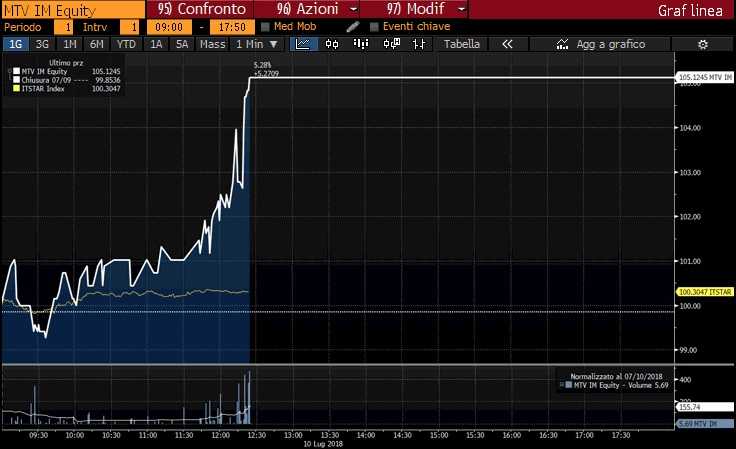Select the YTD range tab
The image size is (736, 449).
pyautogui.click(x=126, y=44)
